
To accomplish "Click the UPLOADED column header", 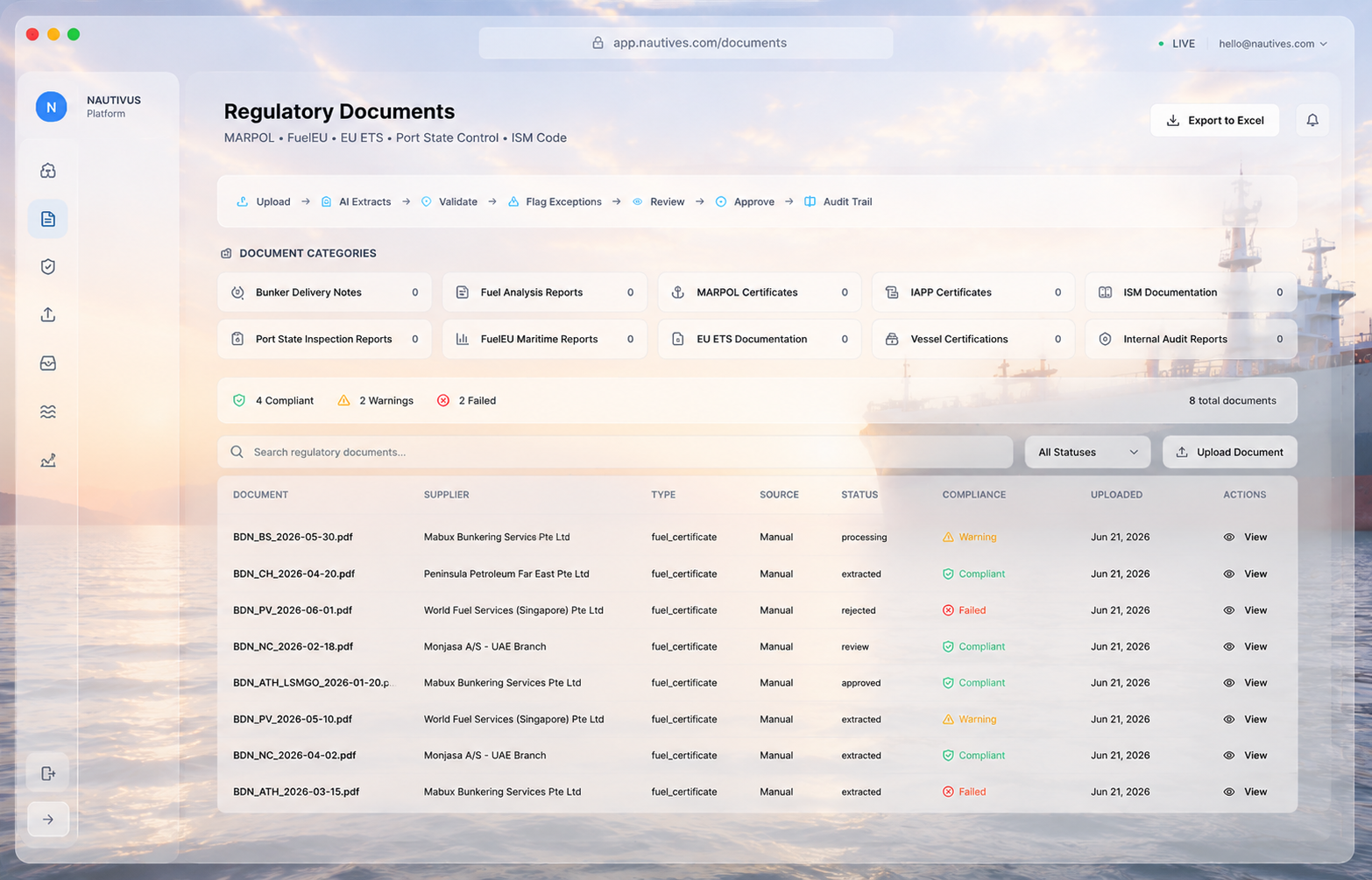I will point(1116,495).
